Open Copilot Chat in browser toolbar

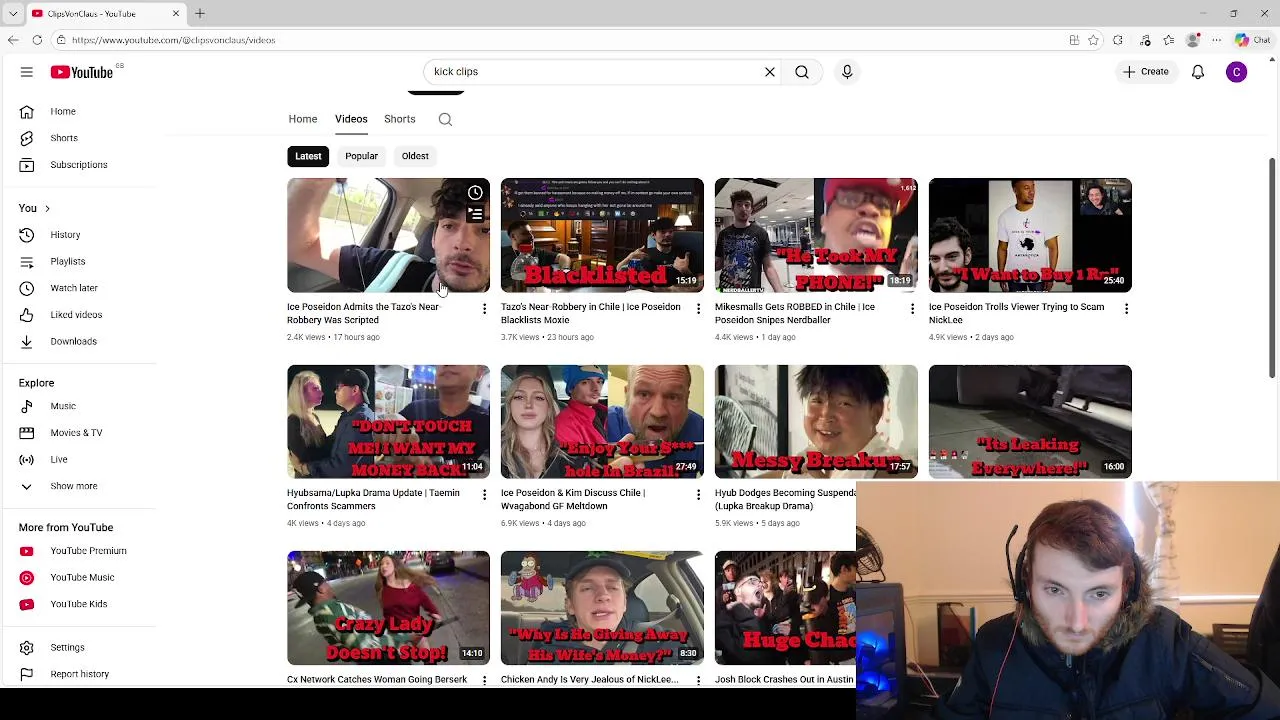(x=1251, y=40)
